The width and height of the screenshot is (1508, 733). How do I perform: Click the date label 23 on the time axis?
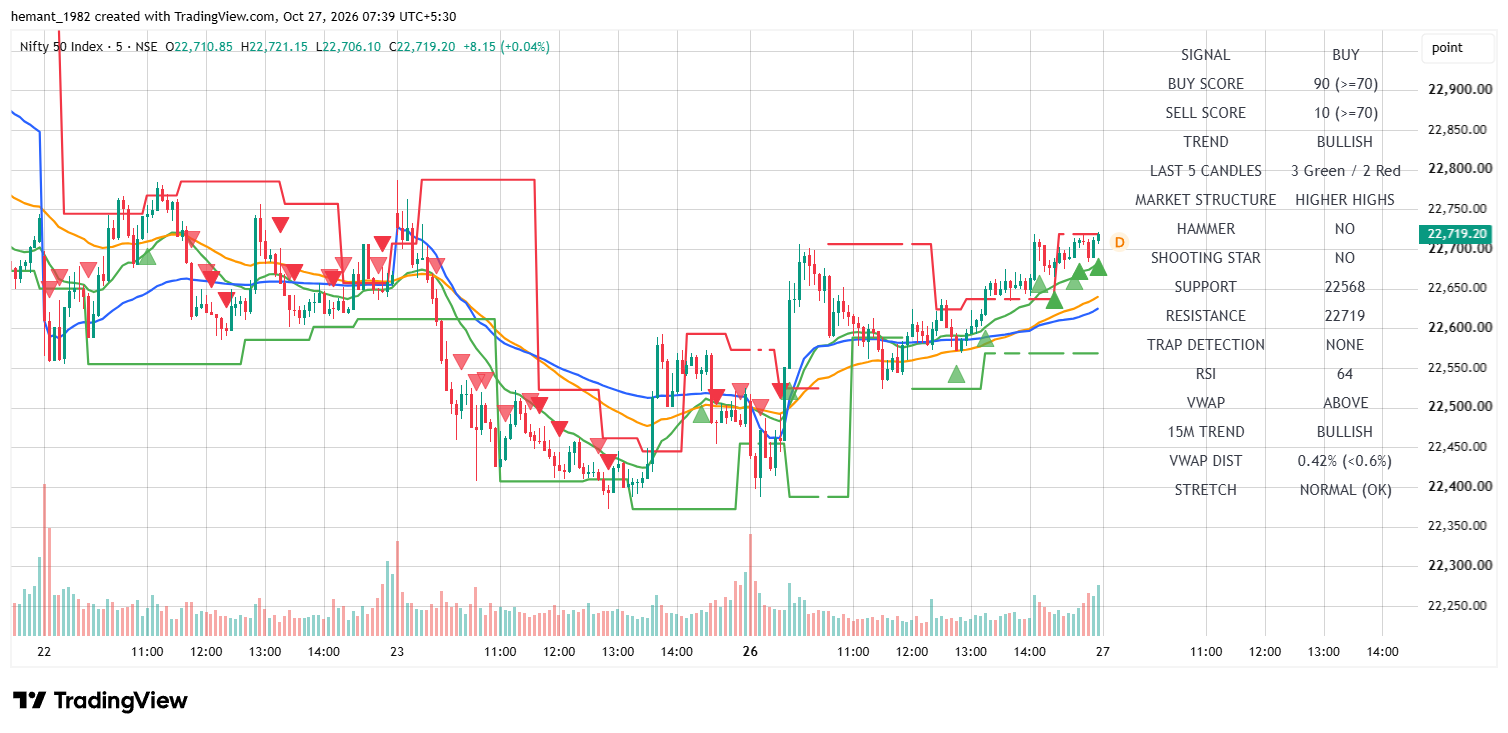397,652
